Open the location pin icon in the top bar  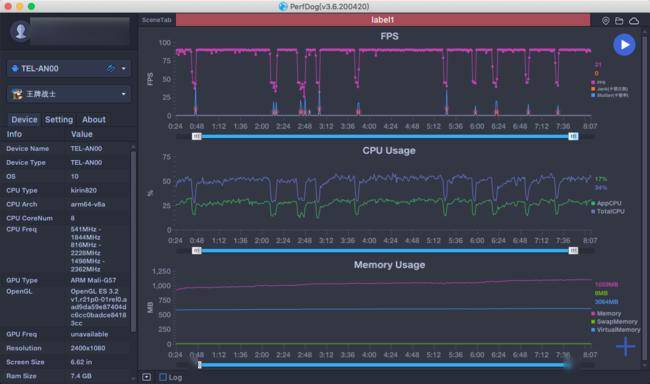pos(606,21)
